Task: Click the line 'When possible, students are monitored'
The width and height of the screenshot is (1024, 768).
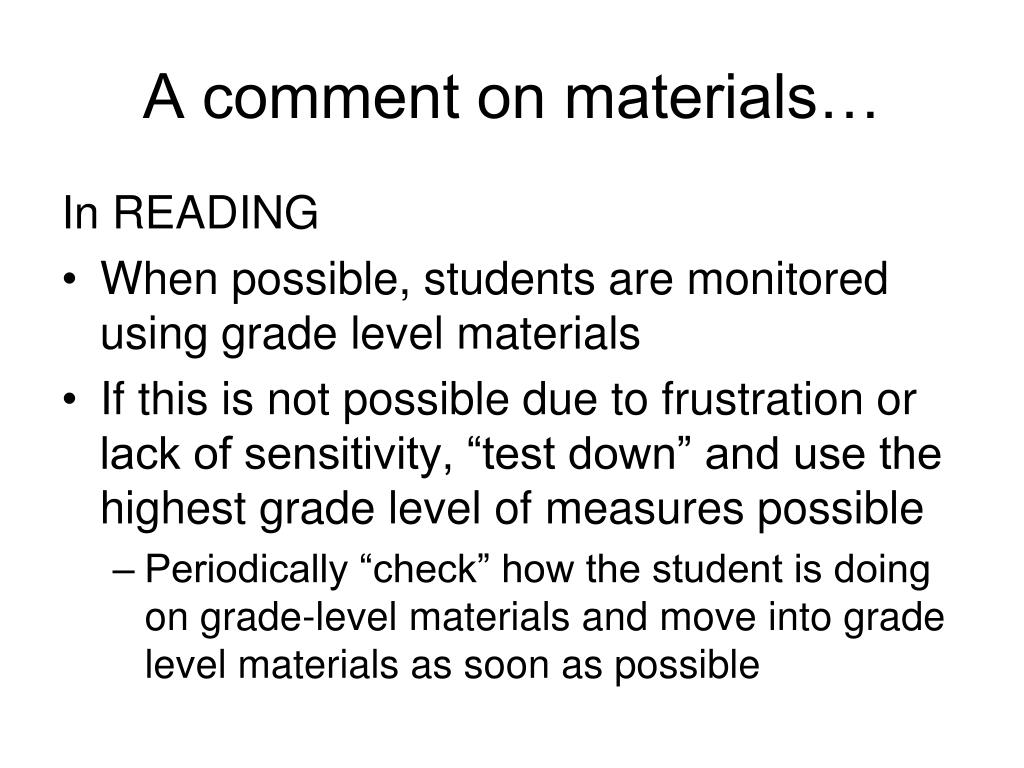Action: [x=494, y=280]
